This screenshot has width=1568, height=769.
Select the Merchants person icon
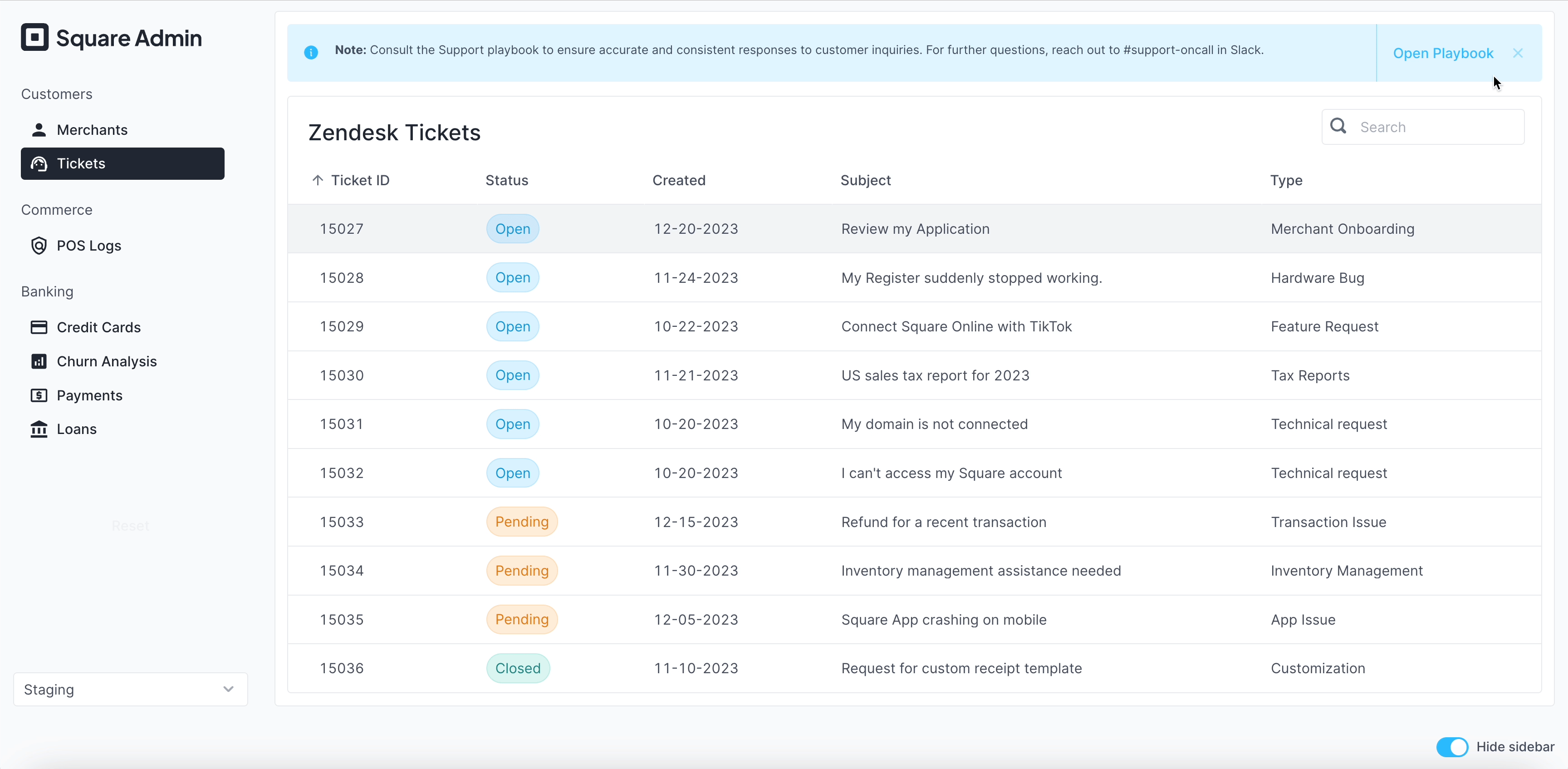(x=39, y=129)
